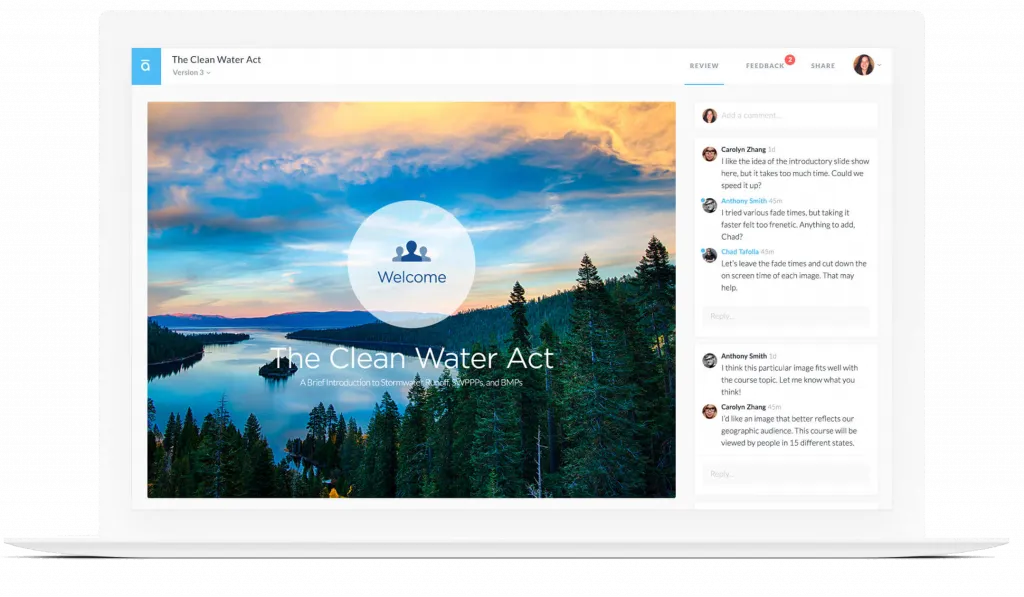Click the Chad Tafolla name link
Screen dimensions: 1024x597
click(x=740, y=252)
